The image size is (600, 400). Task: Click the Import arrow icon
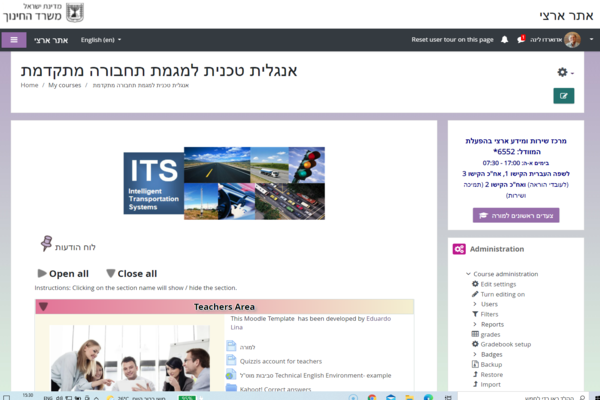click(x=475, y=384)
